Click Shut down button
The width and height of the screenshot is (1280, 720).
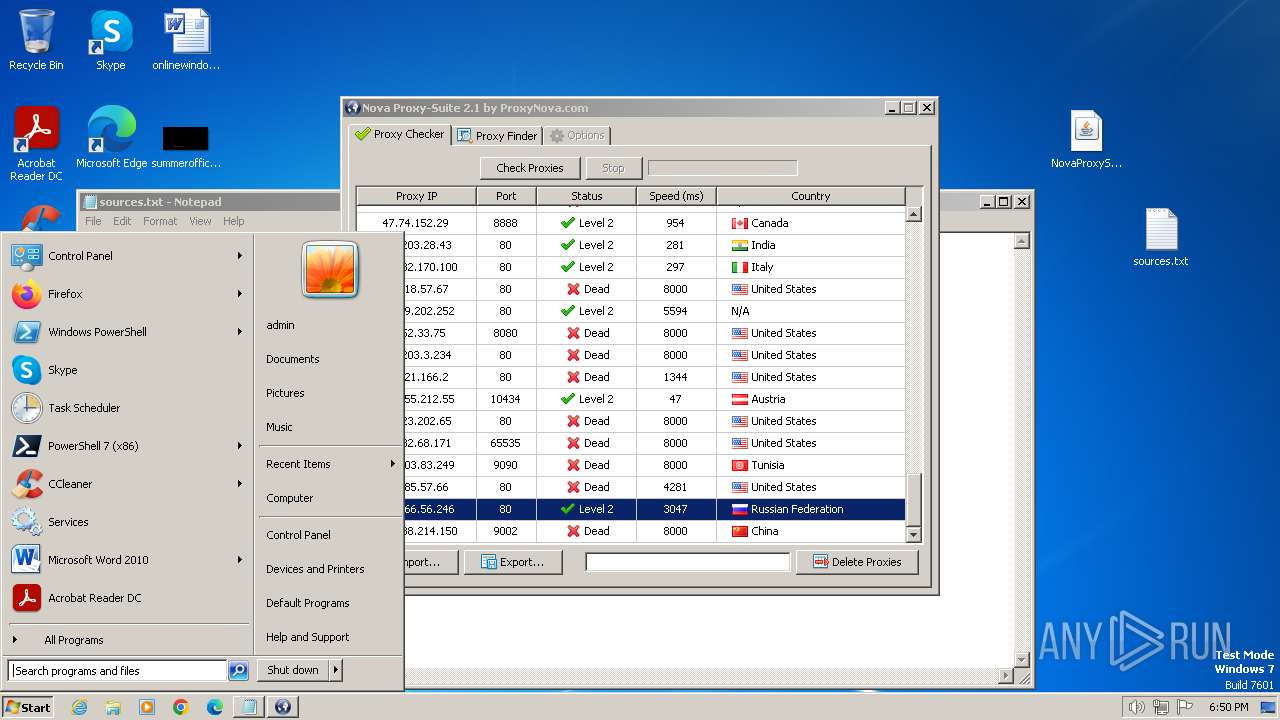click(x=293, y=670)
